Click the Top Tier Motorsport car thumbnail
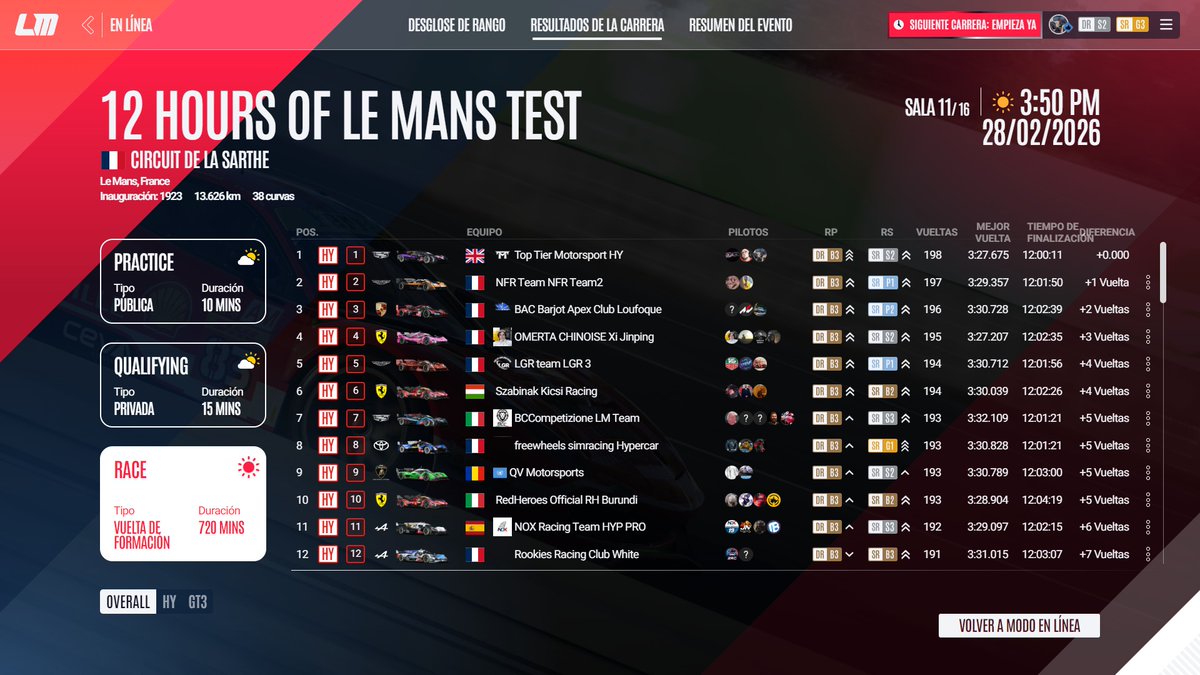The image size is (1200, 675). click(420, 256)
